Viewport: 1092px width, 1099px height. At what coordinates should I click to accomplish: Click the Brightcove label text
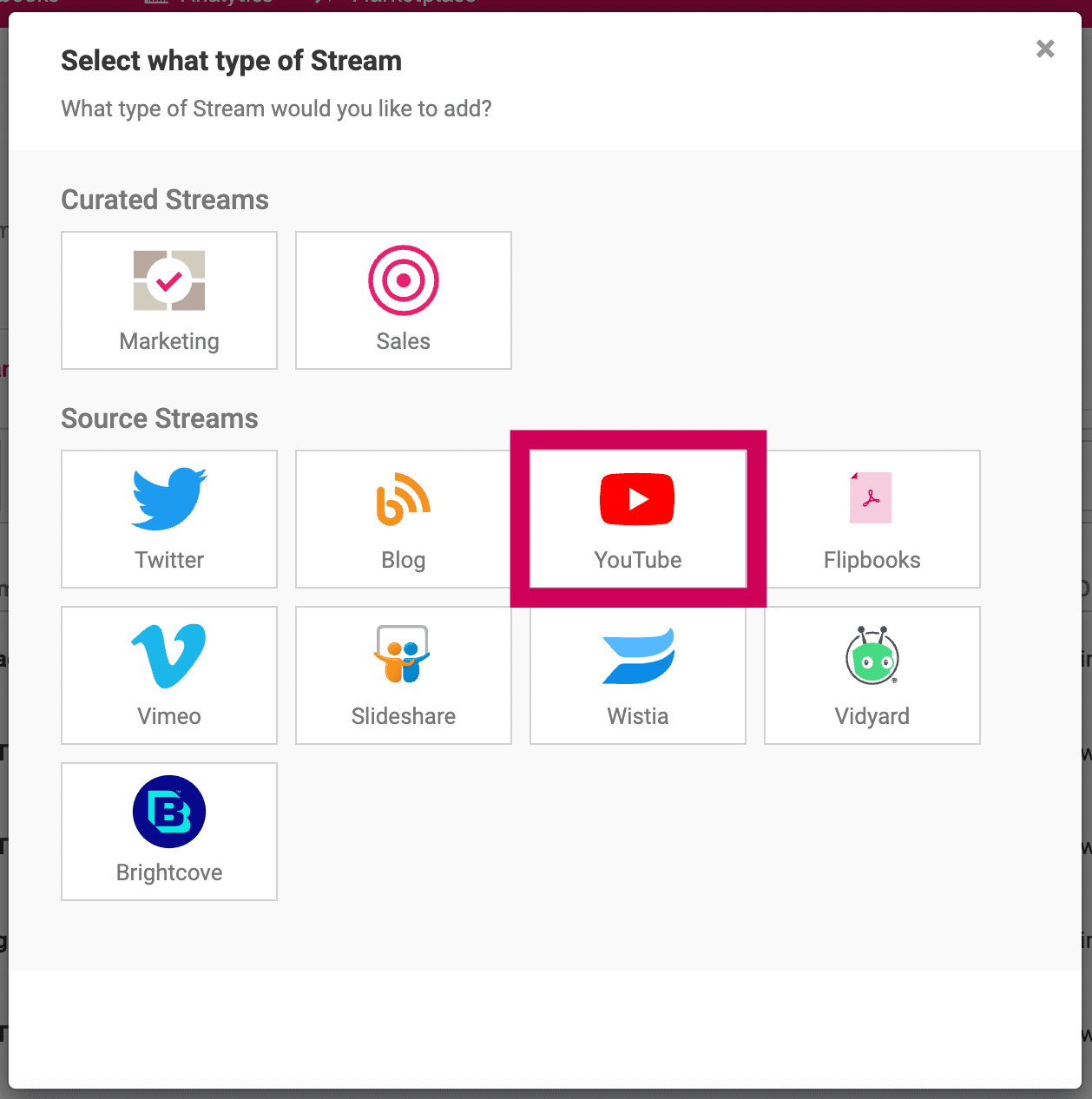pyautogui.click(x=169, y=872)
